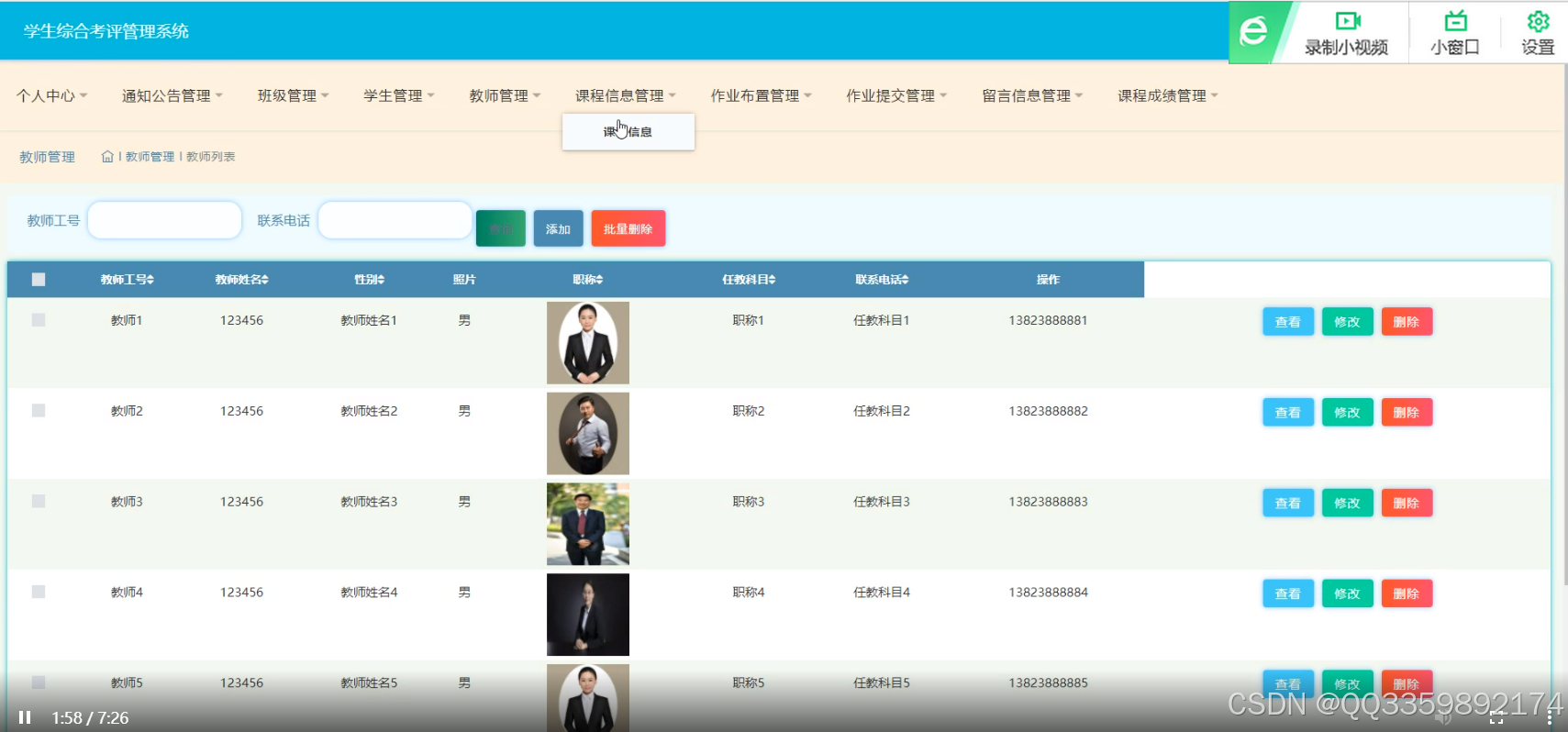Click the phone number 13823888883
Viewport: 1568px width, 732px height.
[1049, 502]
